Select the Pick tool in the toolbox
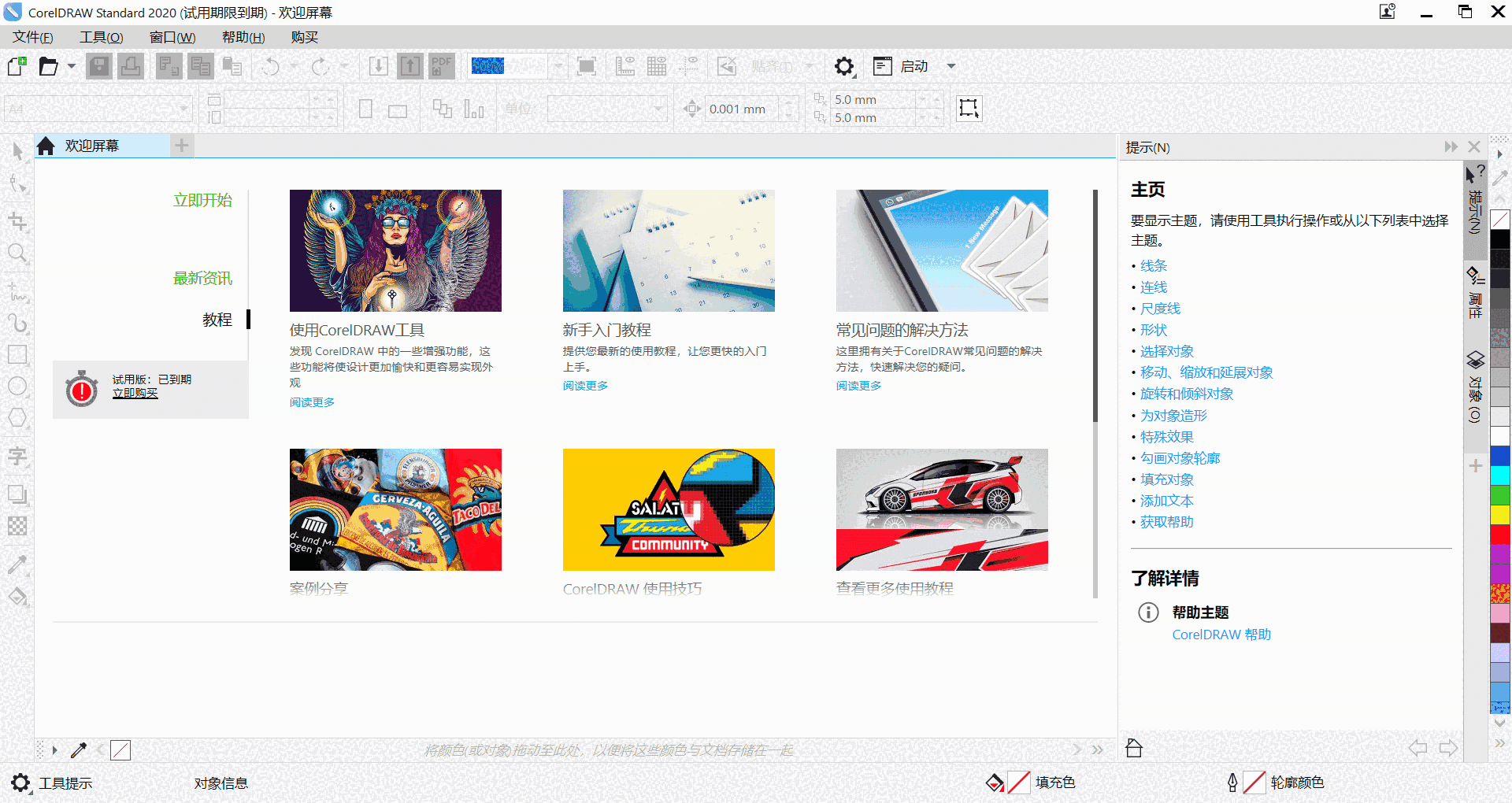This screenshot has height=803, width=1512. [x=17, y=151]
